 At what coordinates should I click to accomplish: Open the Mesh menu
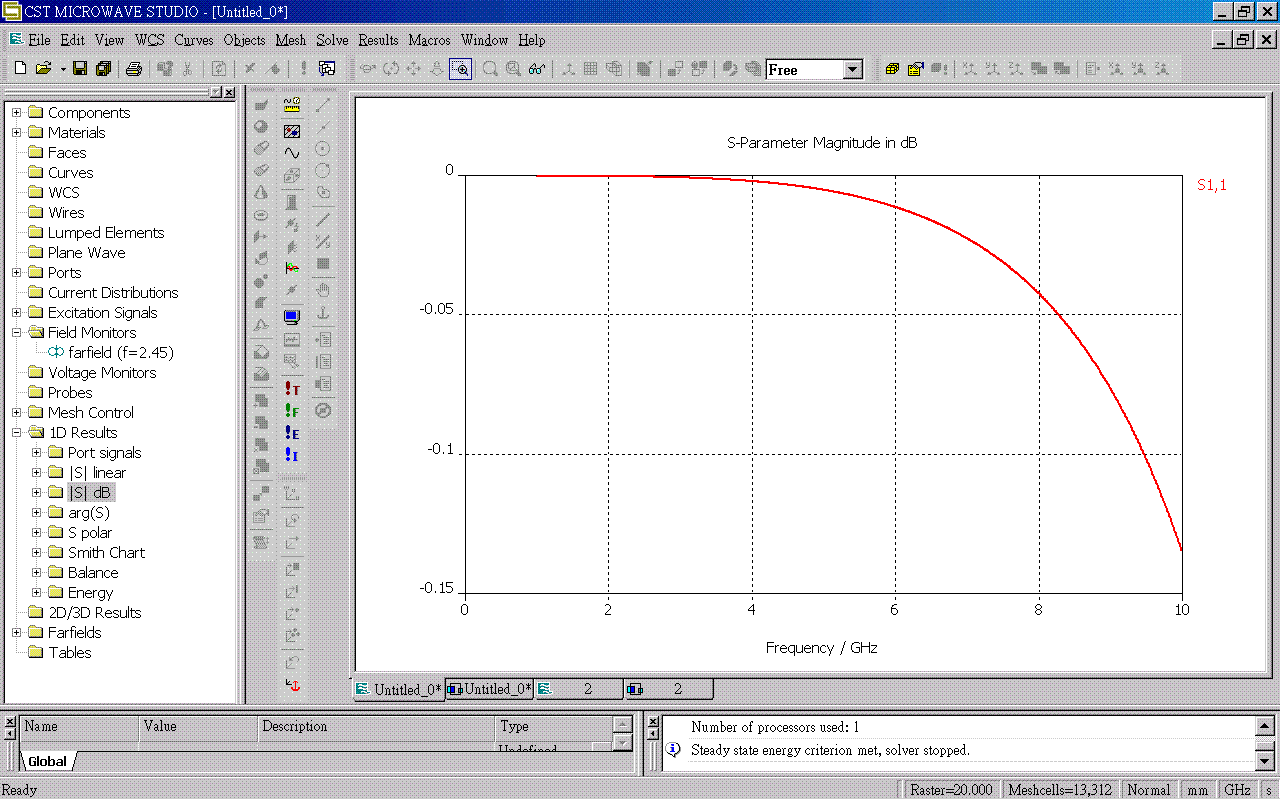[291, 40]
